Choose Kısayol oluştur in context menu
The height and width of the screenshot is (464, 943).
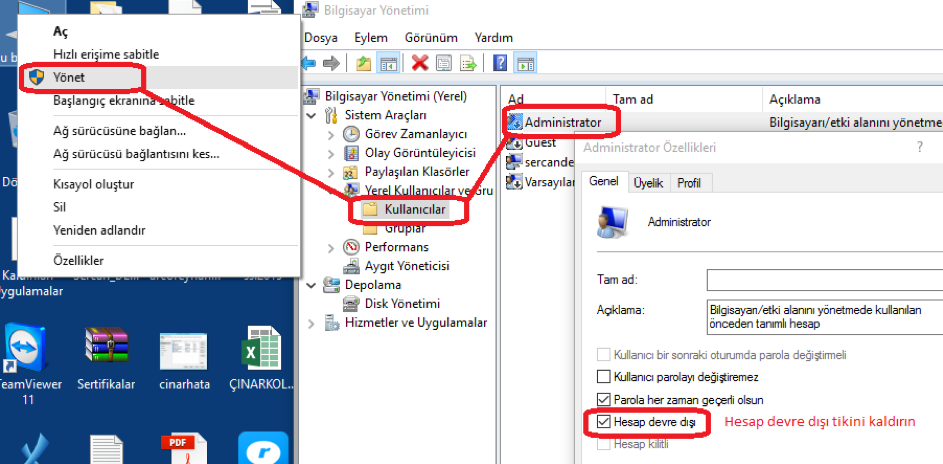pos(158,185)
